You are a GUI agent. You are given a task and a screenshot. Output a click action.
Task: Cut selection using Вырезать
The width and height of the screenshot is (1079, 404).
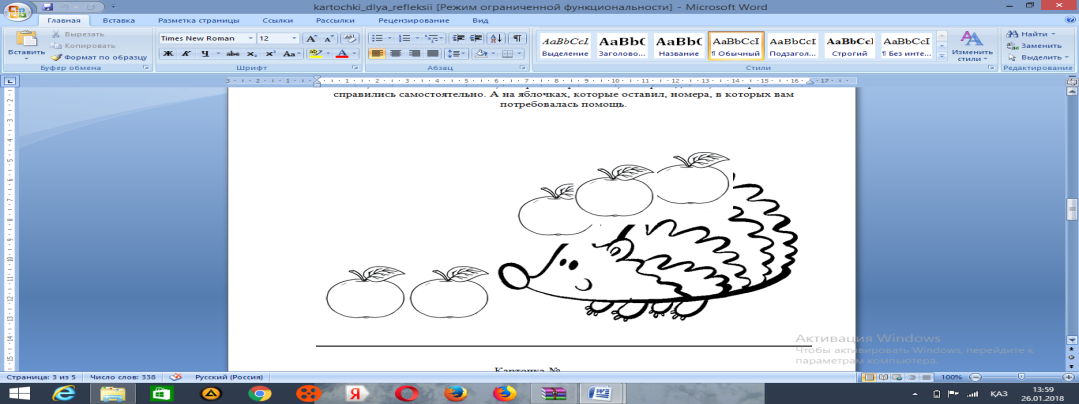tap(78, 34)
